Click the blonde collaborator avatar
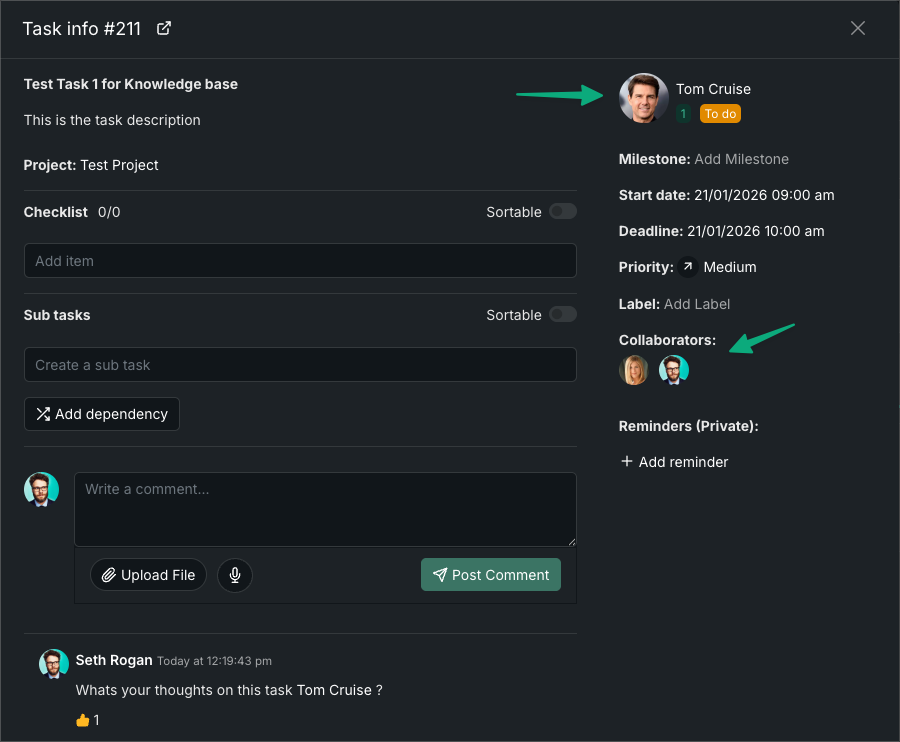The width and height of the screenshot is (900, 742). pyautogui.click(x=634, y=370)
